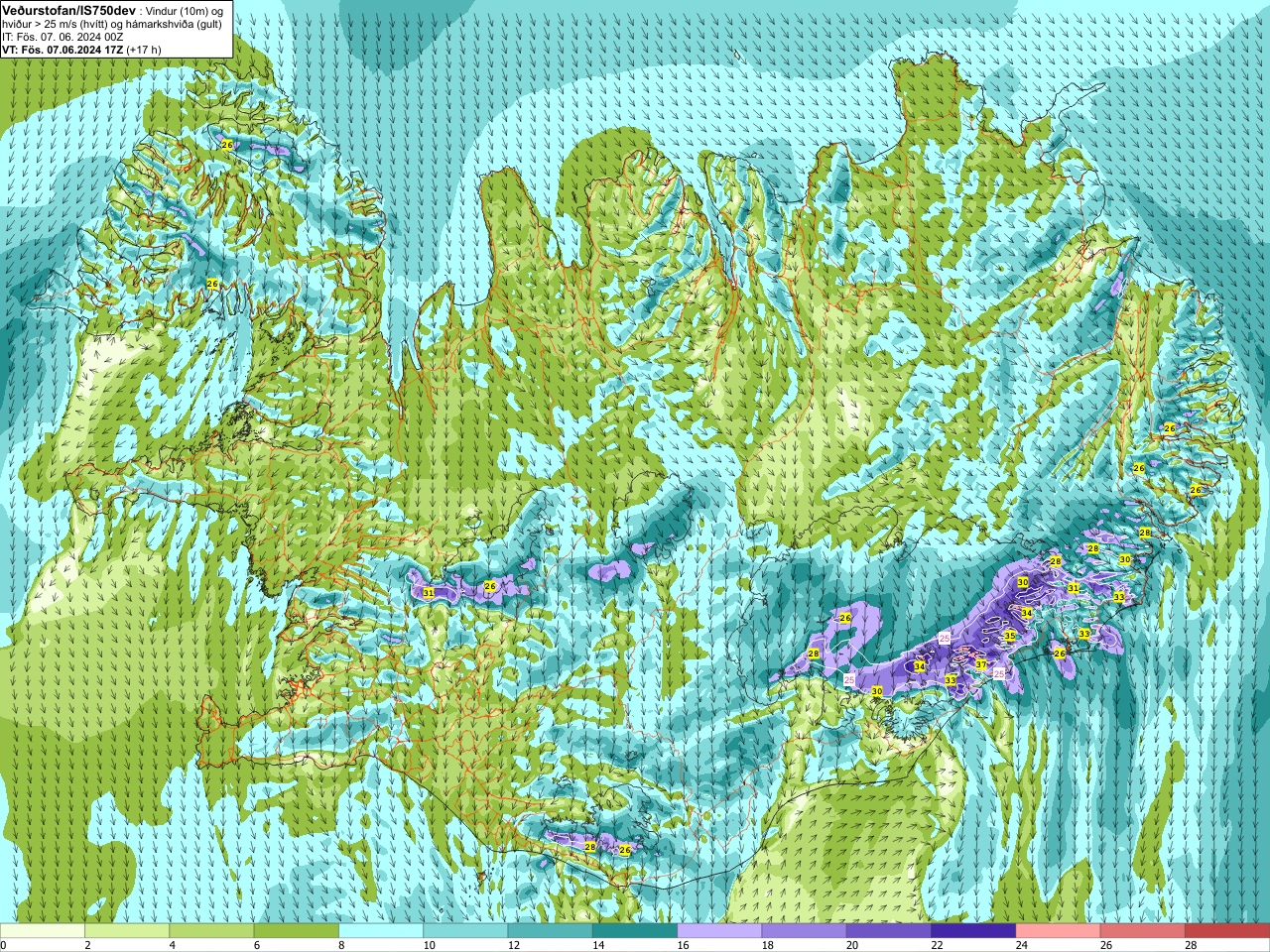Click the Veðurstofan/IS750dev title text
This screenshot has height=952, width=1270.
[68, 10]
